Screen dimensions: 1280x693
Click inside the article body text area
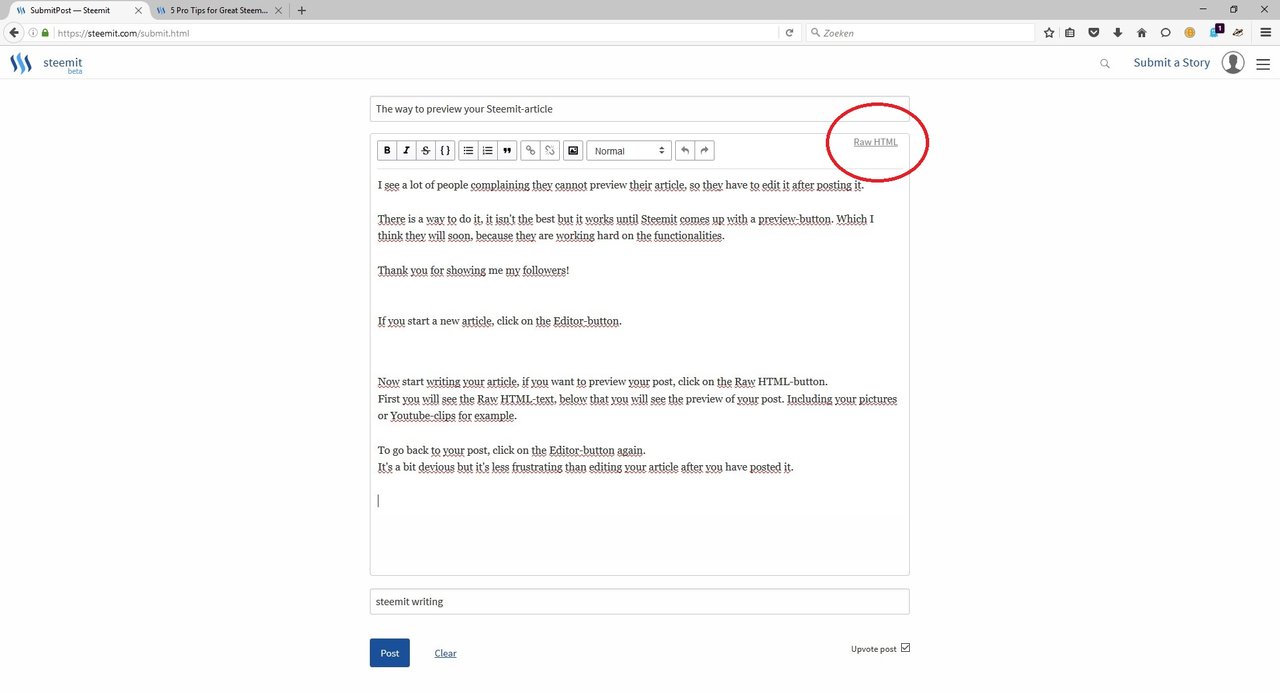point(639,372)
